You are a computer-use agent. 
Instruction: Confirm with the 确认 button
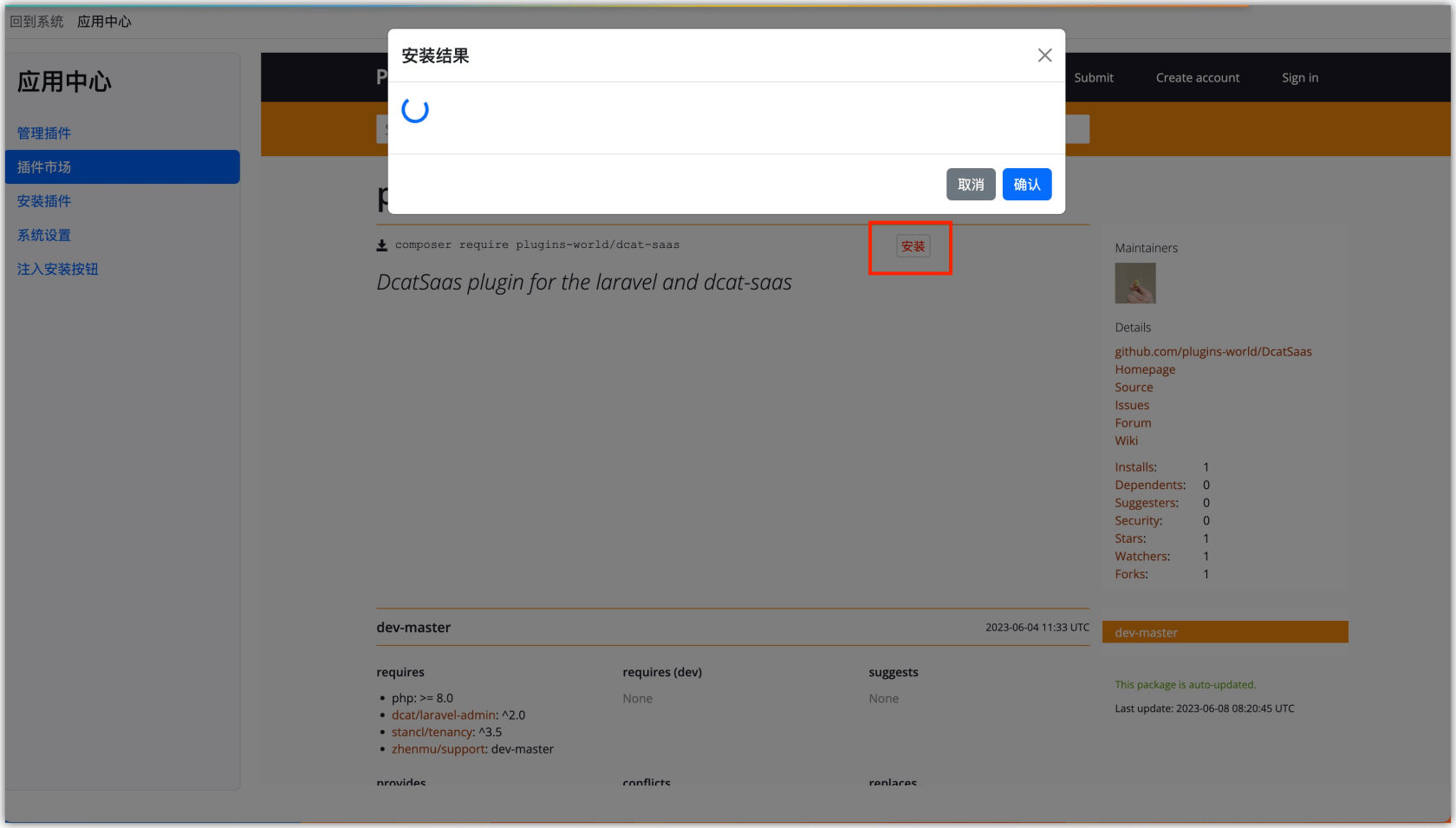tap(1027, 184)
